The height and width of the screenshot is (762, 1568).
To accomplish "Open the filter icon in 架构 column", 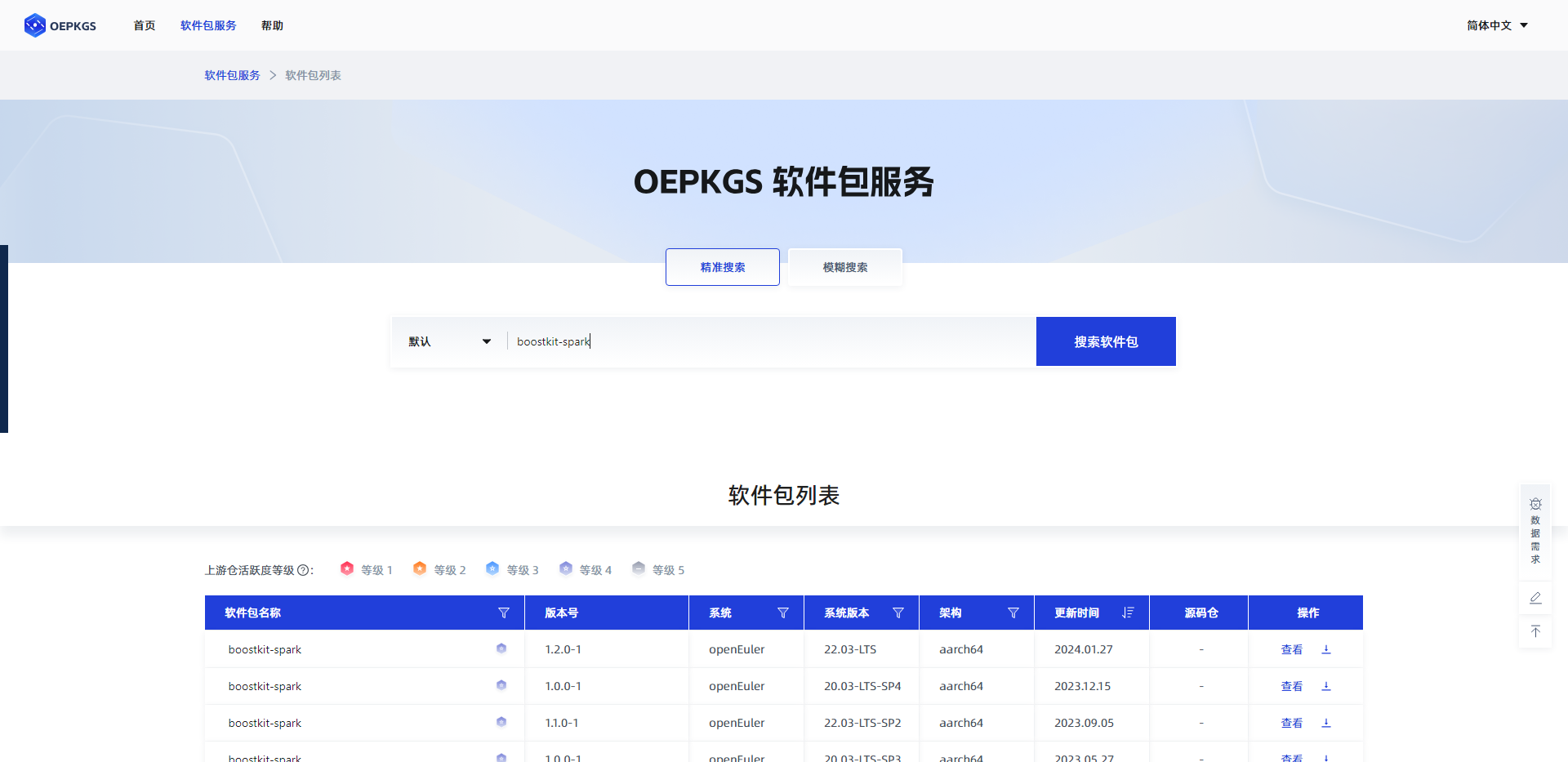I will click(x=1013, y=613).
